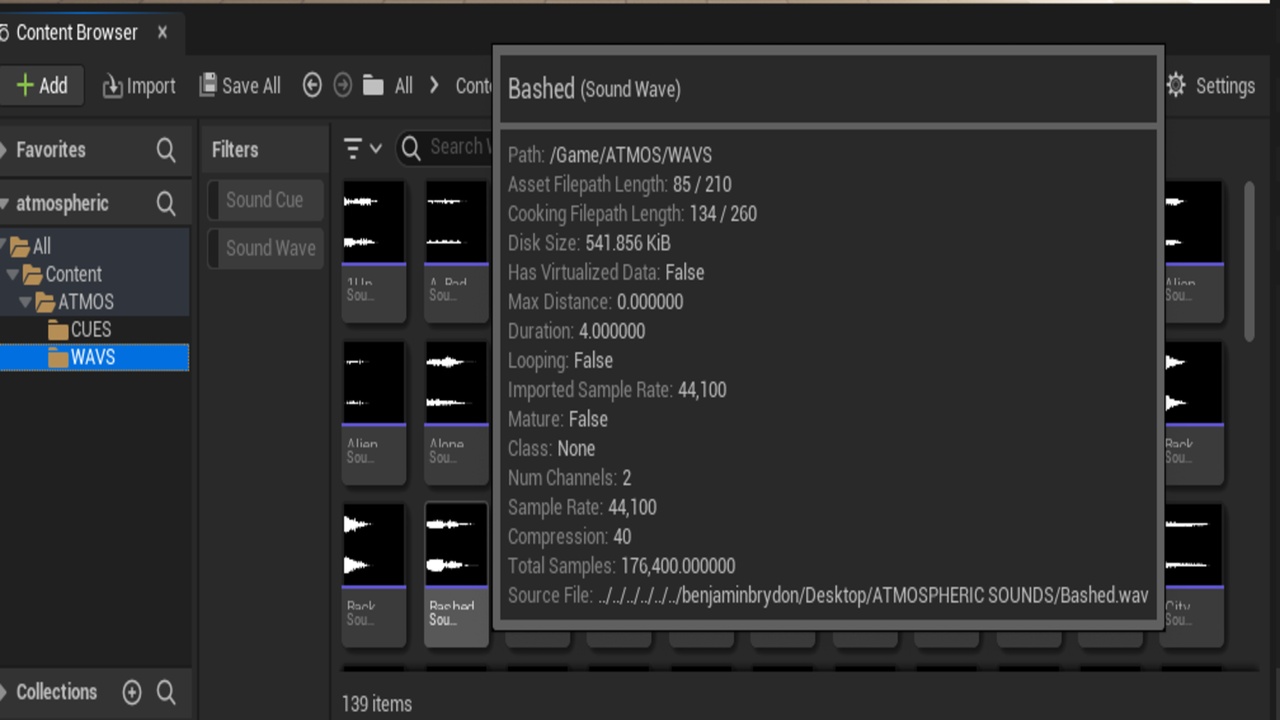Select the right-column Alien sound wave thumbnail
The image size is (1280, 720).
click(x=1194, y=251)
